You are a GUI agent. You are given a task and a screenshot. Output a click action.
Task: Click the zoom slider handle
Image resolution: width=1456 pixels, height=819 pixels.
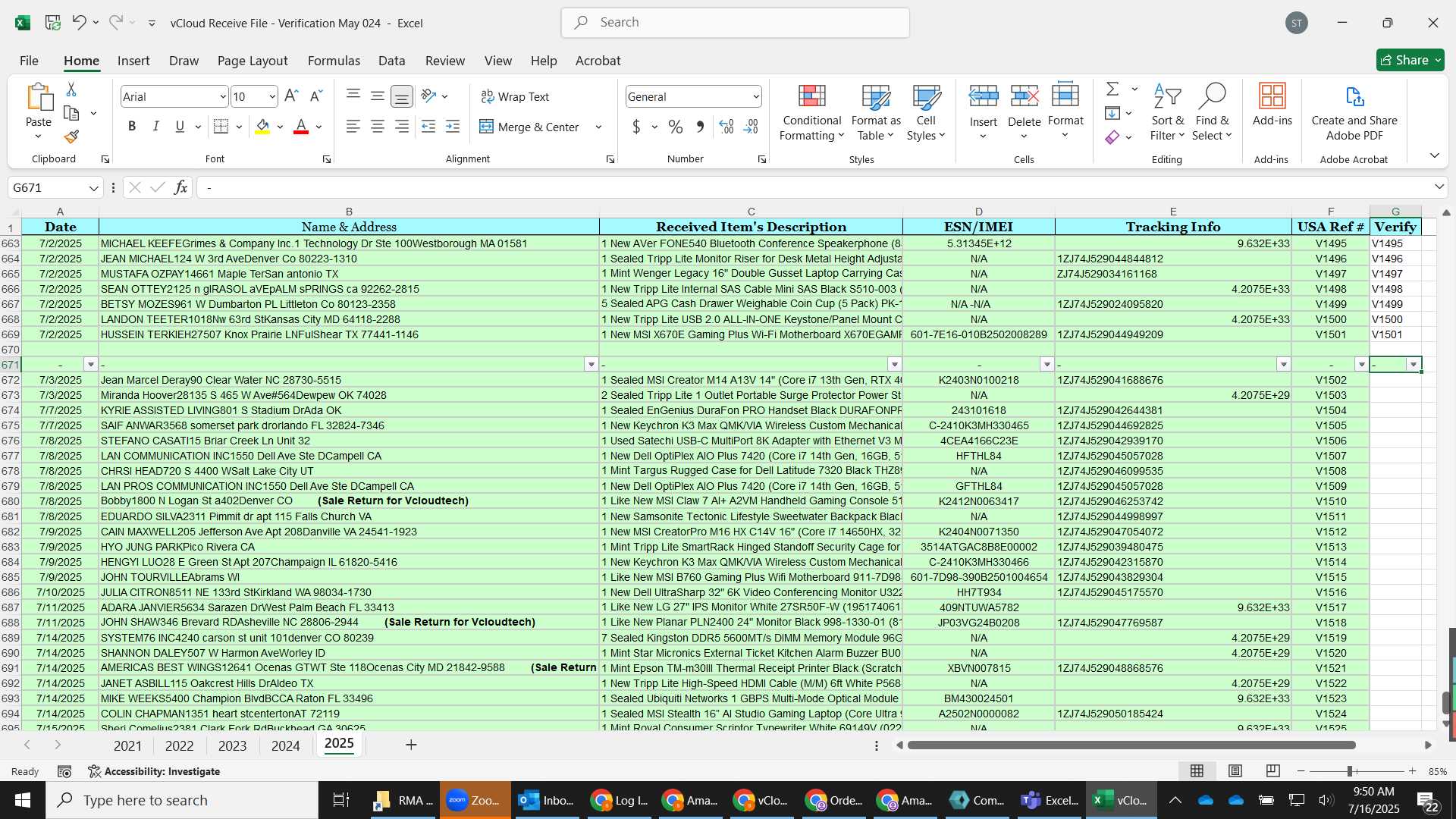(x=1350, y=771)
